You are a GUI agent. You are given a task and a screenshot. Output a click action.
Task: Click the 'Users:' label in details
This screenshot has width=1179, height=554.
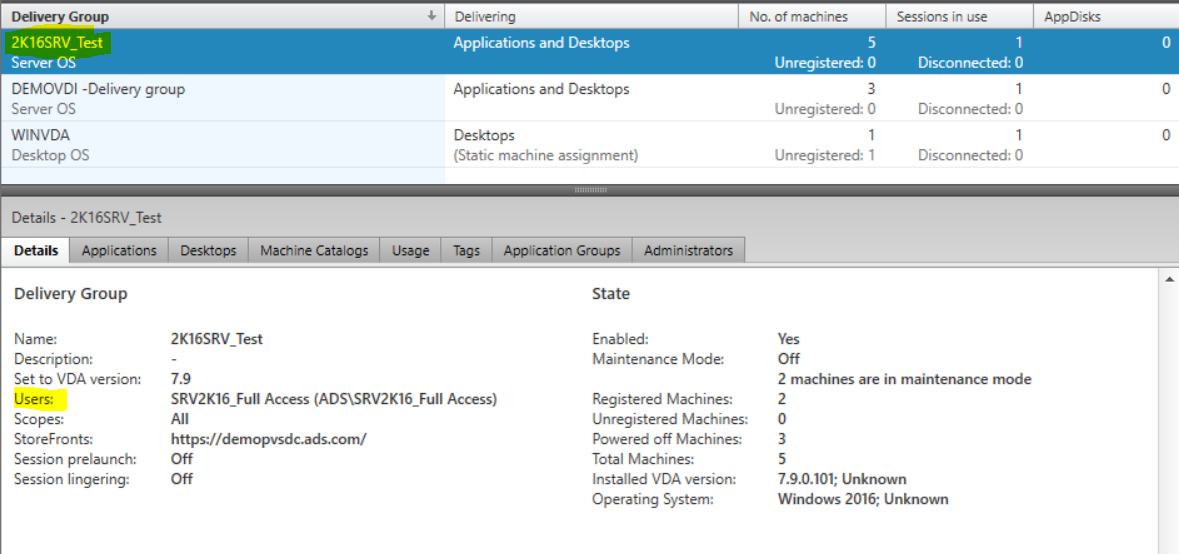35,399
